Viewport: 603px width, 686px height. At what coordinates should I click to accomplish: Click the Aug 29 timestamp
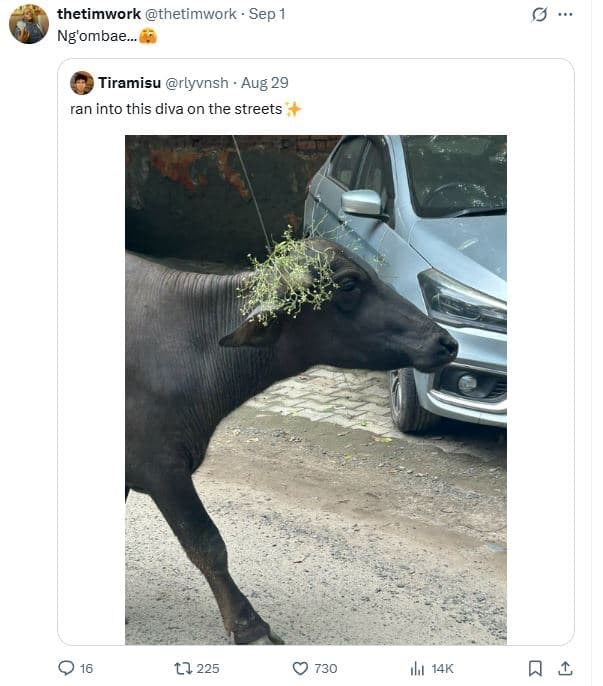[265, 83]
